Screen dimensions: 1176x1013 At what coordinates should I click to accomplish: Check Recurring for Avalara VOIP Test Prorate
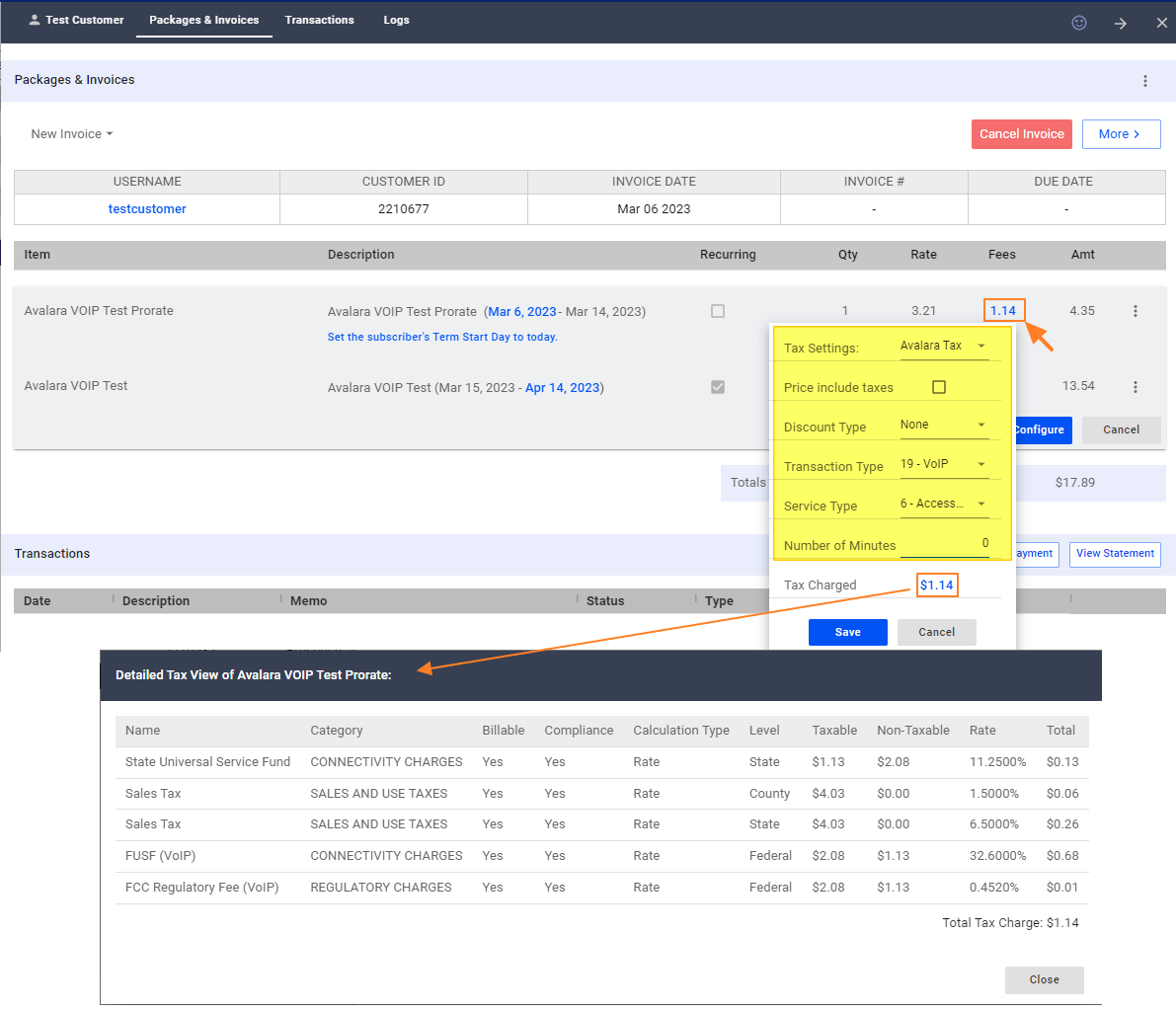(x=718, y=310)
